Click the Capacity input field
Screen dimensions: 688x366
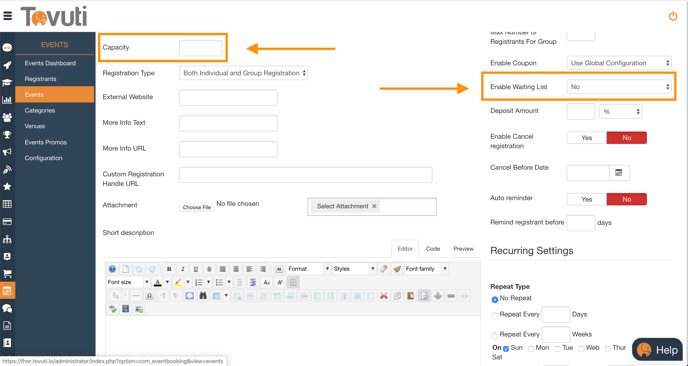[201, 48]
